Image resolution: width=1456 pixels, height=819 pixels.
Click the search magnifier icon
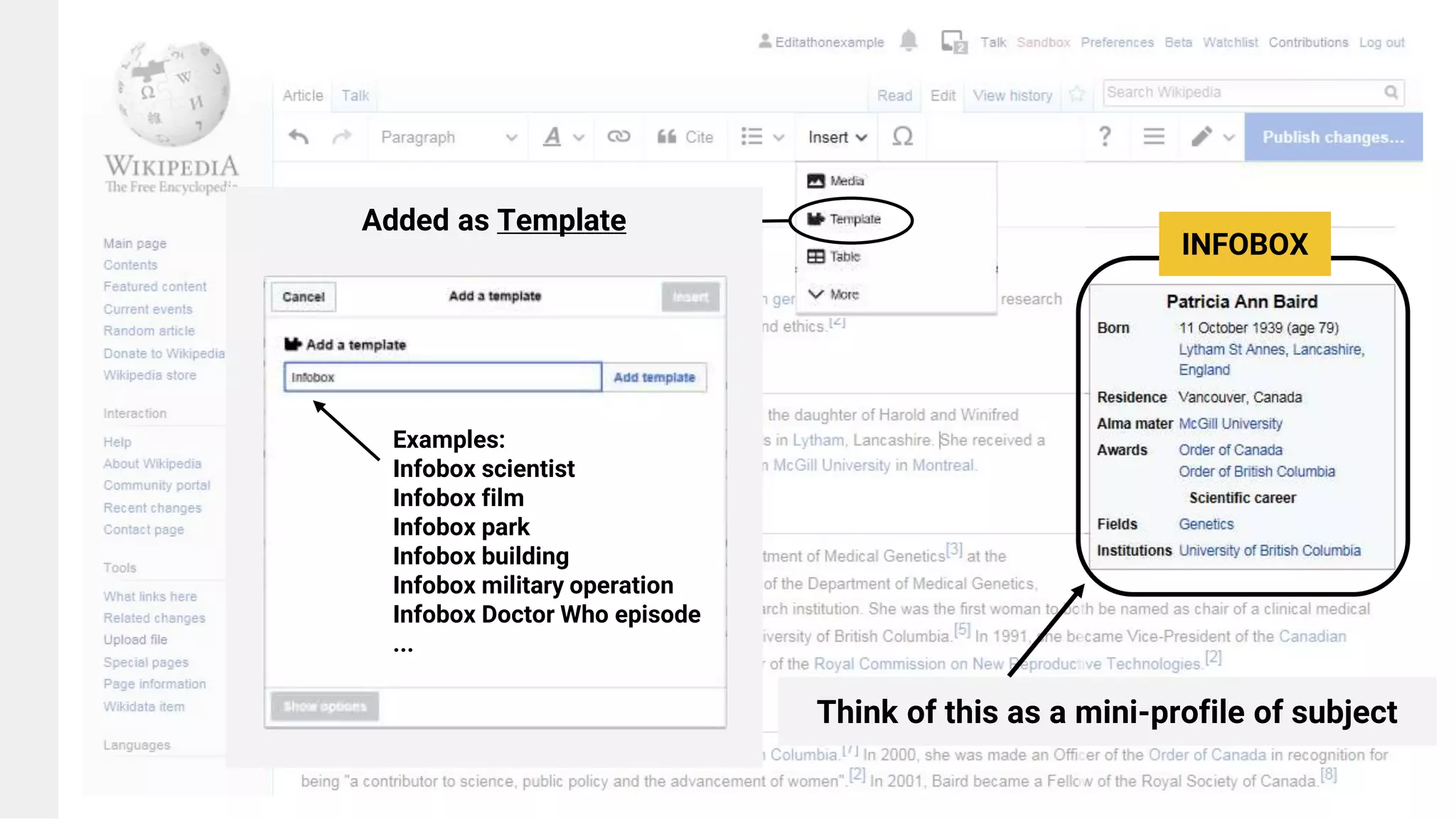tap(1391, 92)
